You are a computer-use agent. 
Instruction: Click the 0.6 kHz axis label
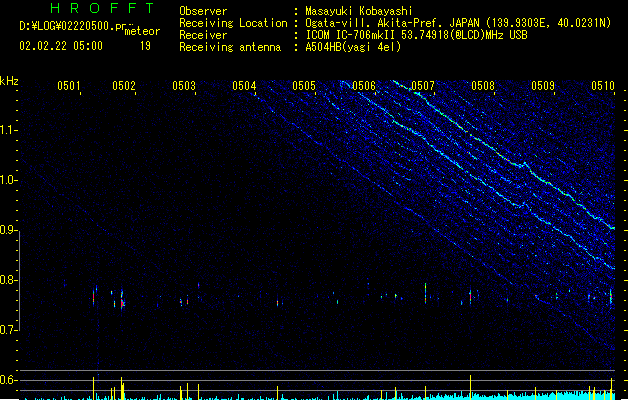click(x=7, y=380)
